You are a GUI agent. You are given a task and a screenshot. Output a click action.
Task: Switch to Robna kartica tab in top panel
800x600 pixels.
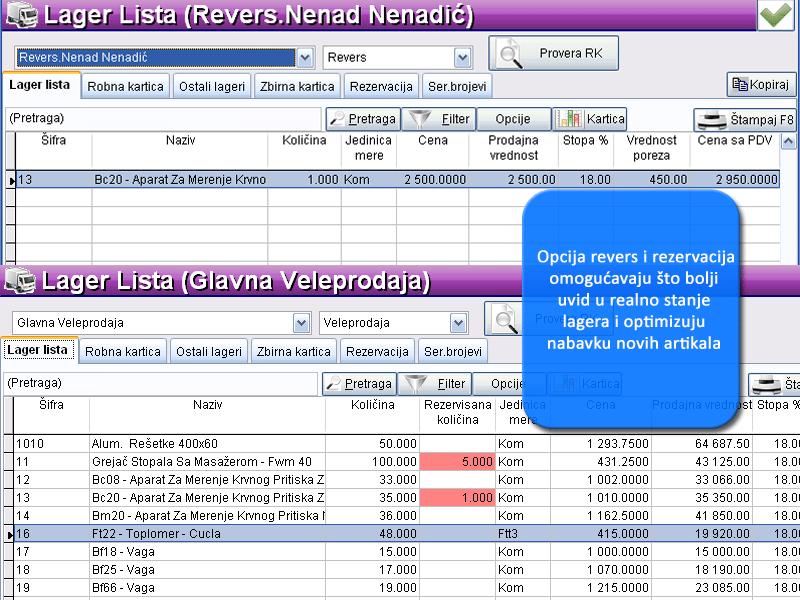click(x=125, y=87)
